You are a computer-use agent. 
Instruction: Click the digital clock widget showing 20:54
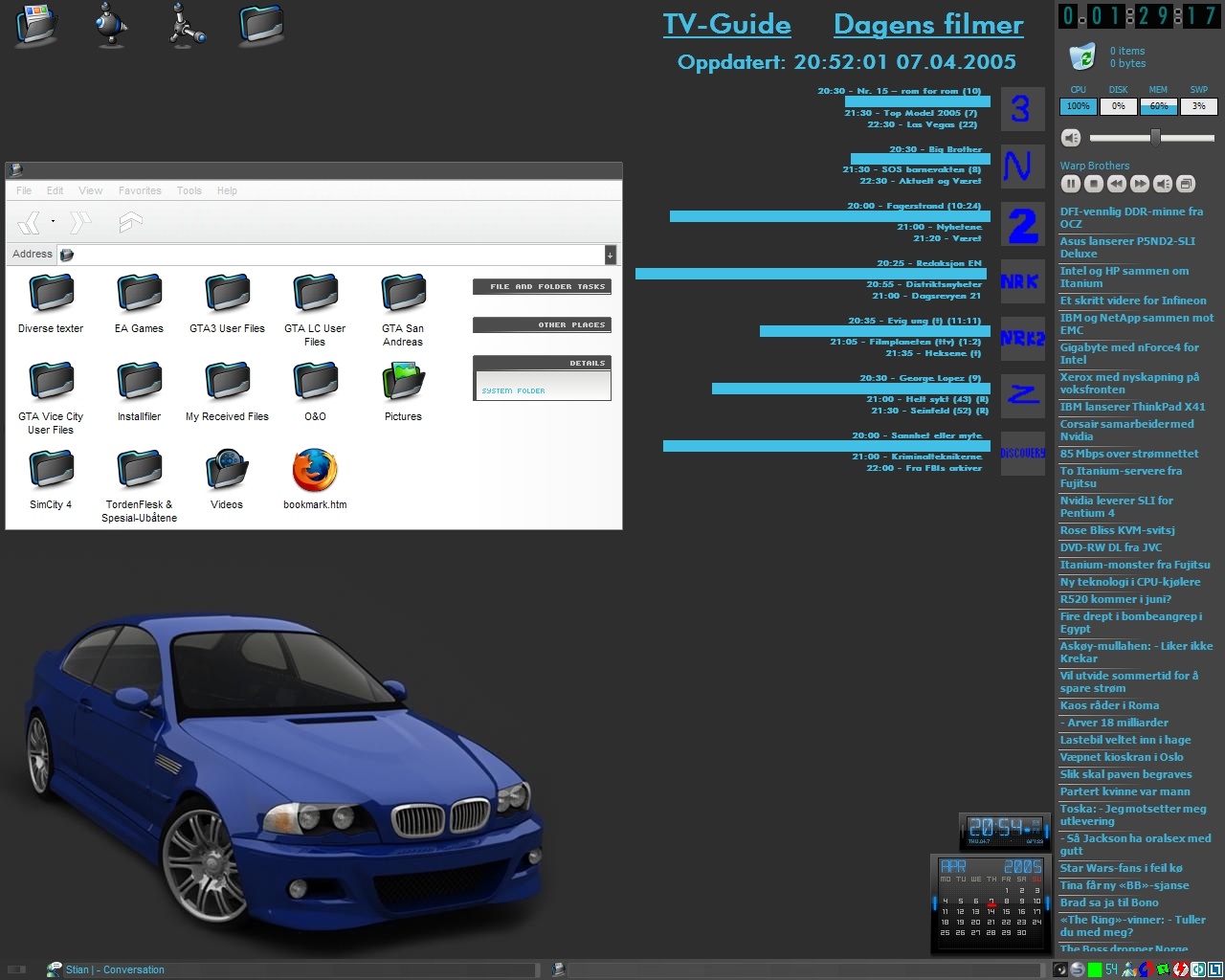(1003, 831)
